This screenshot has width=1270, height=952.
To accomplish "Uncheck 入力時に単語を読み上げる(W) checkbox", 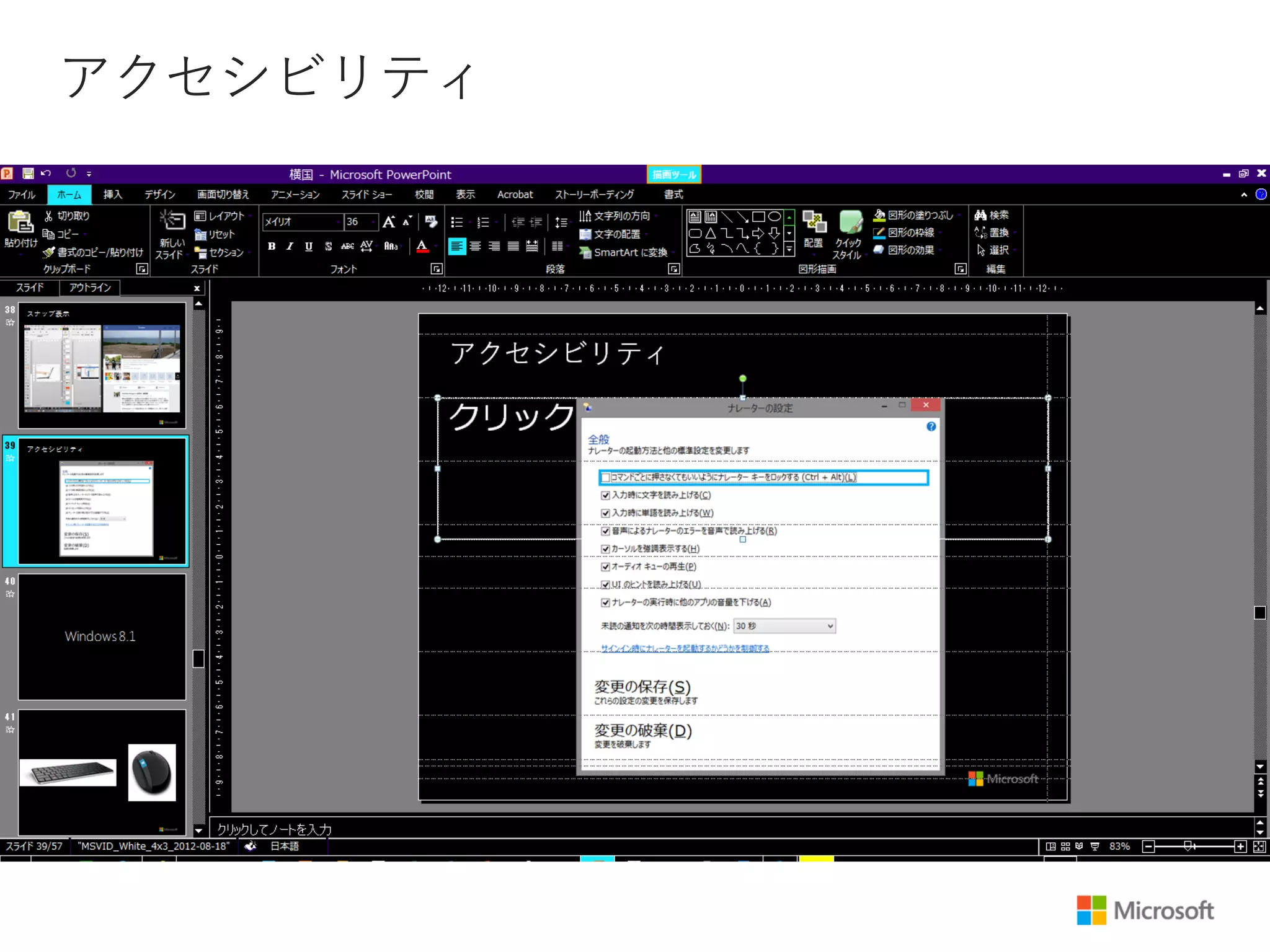I will [x=606, y=513].
